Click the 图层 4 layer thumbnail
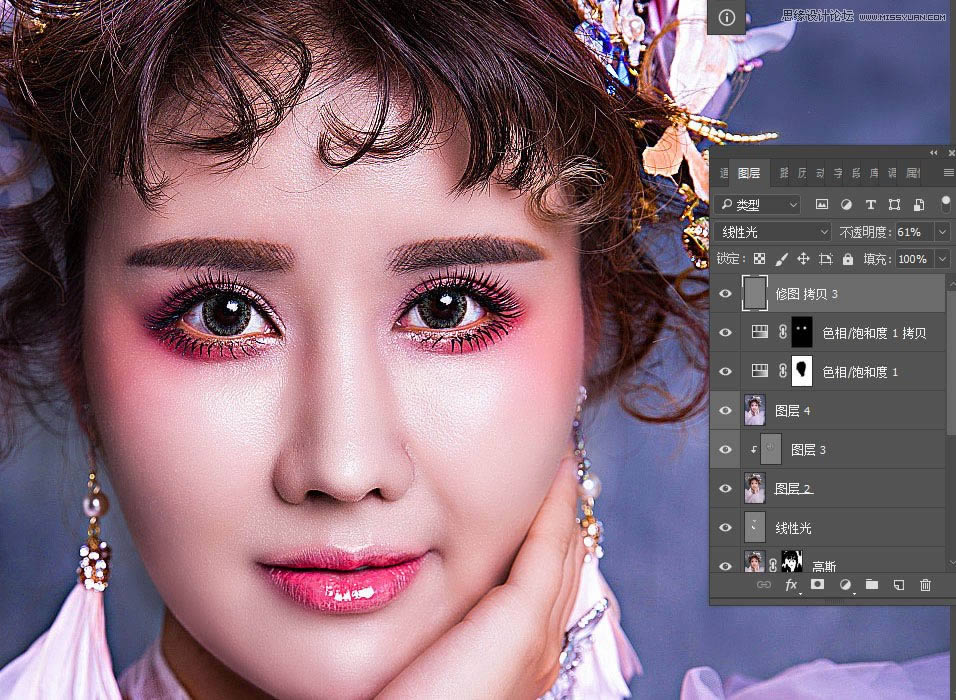The height and width of the screenshot is (700, 956). tap(755, 410)
